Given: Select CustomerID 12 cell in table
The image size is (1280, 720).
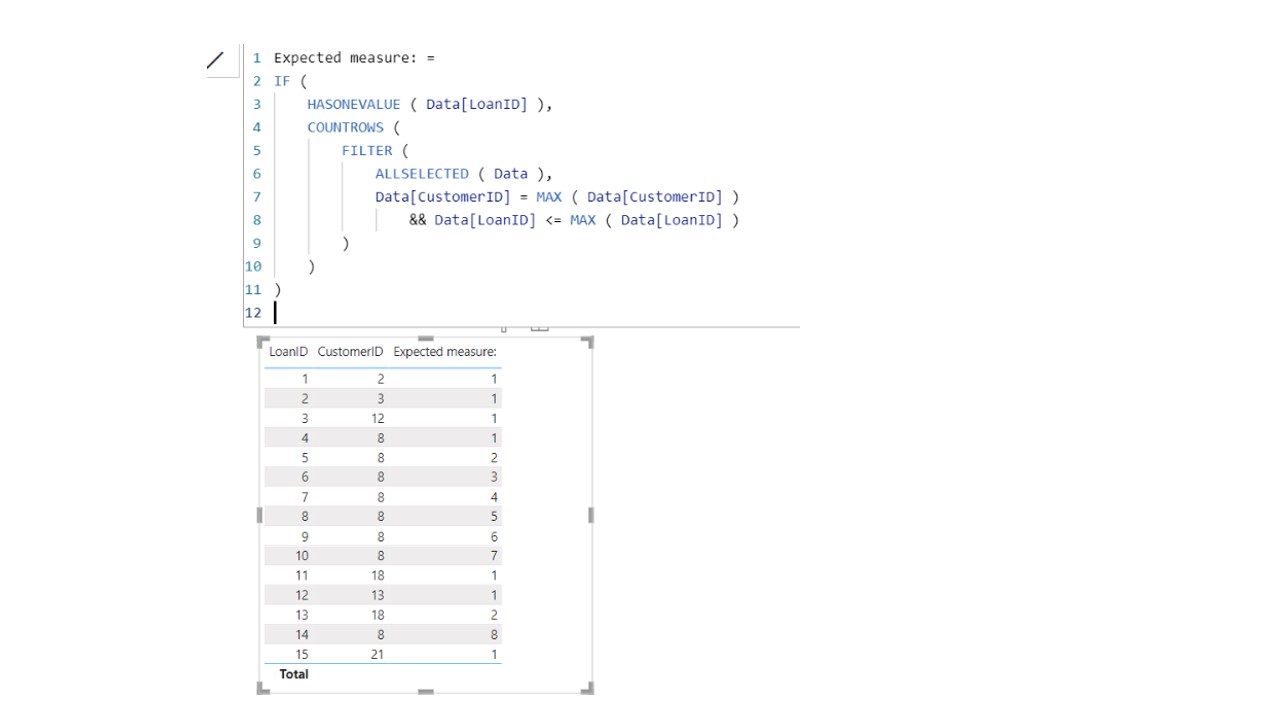Looking at the screenshot, I should point(378,418).
